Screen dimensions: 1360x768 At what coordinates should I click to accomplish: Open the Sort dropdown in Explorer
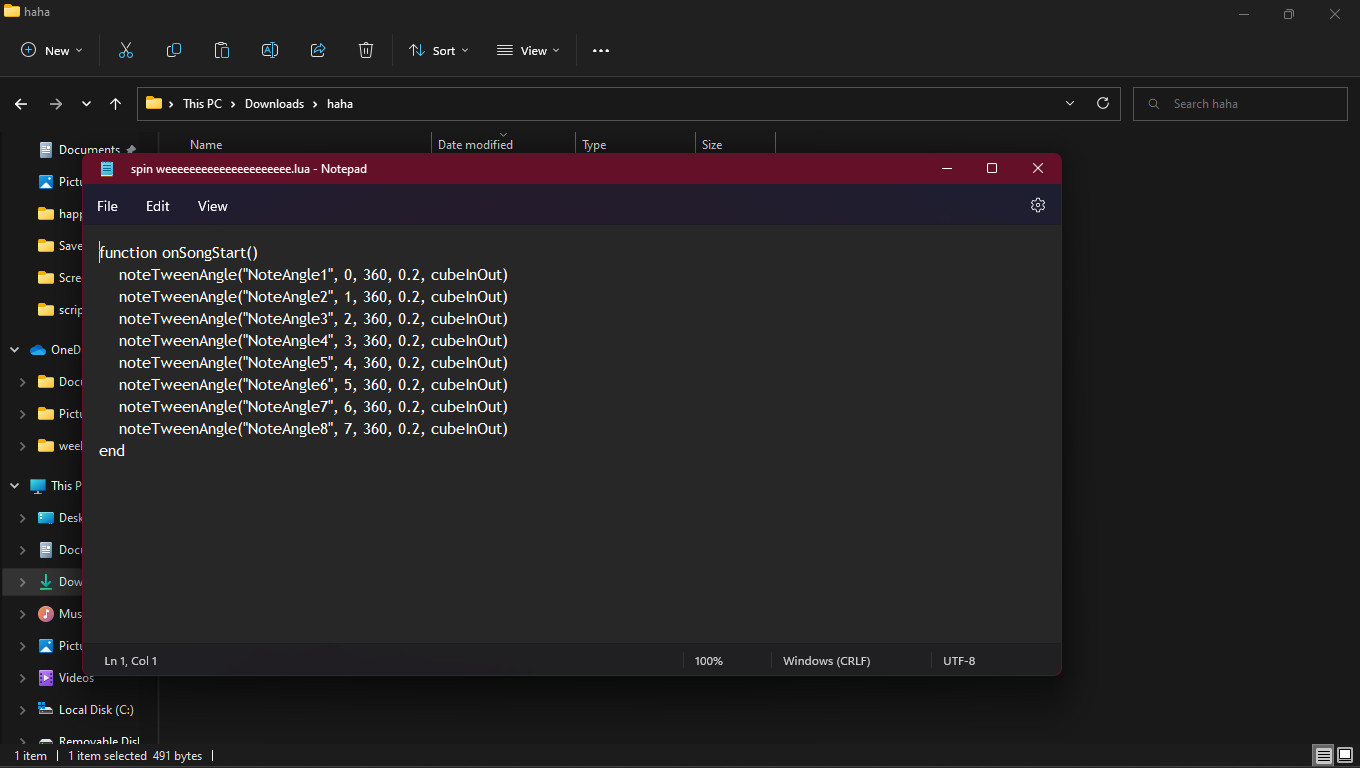439,50
